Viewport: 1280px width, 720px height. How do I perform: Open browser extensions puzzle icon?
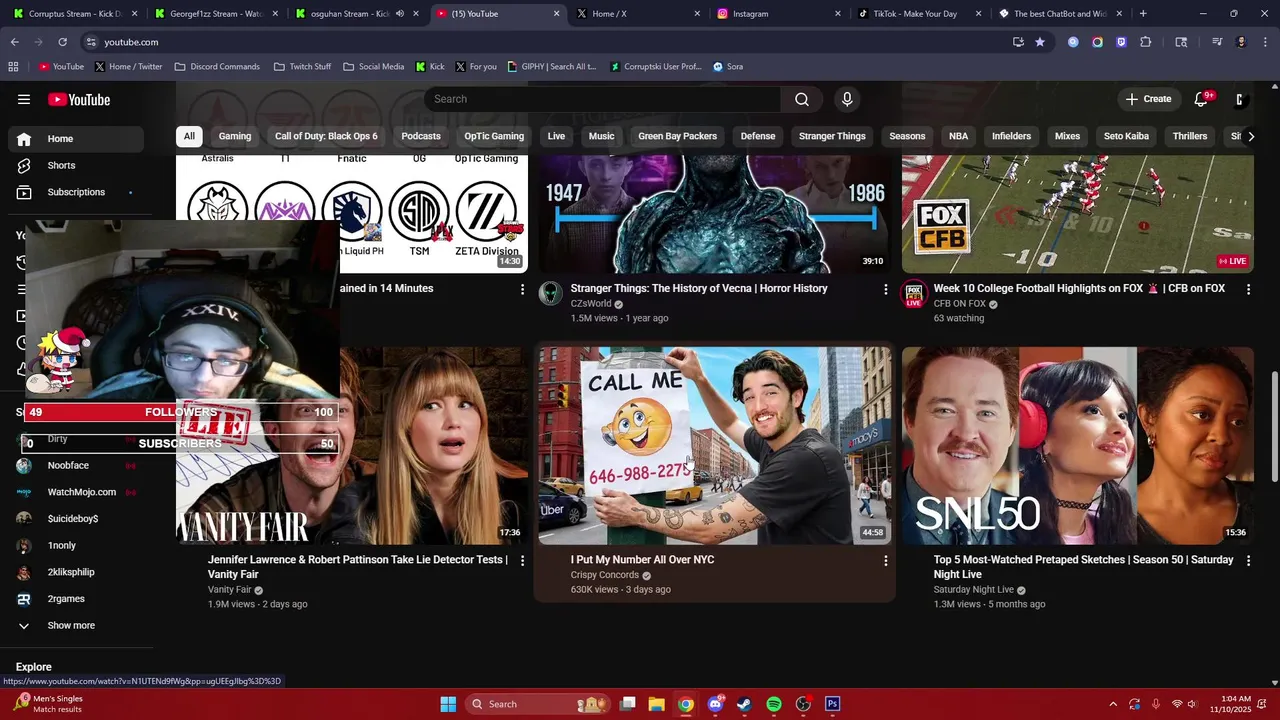pyautogui.click(x=1146, y=42)
